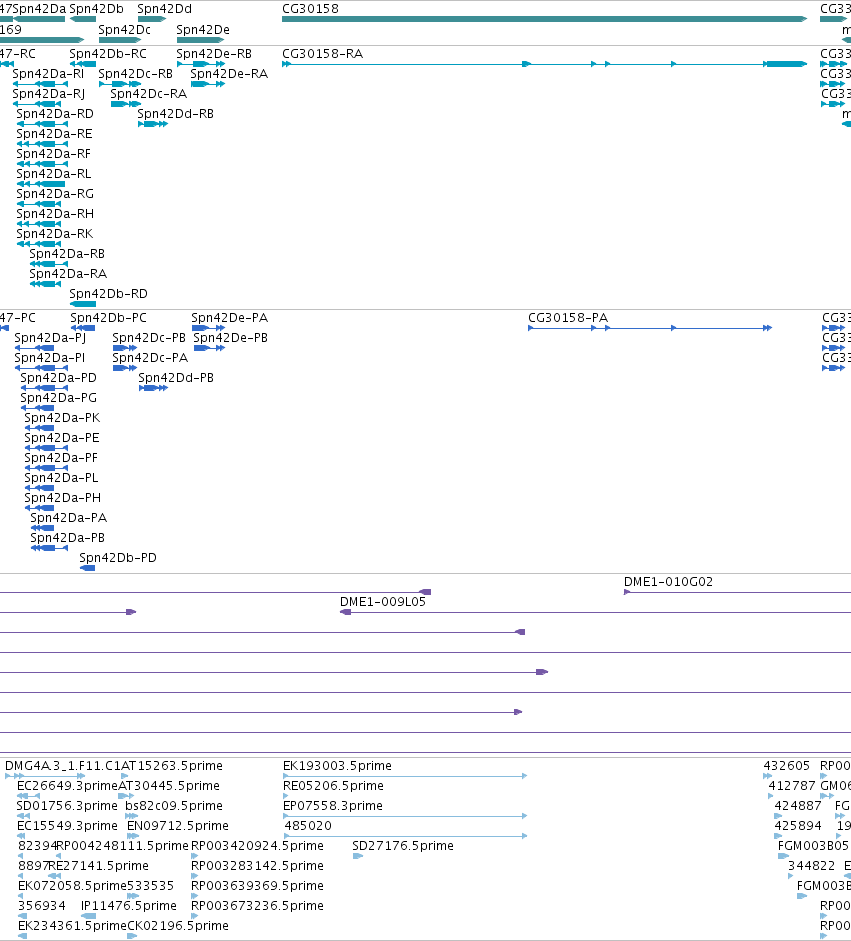Select the Spn42Dd gene label
This screenshot has width=851, height=941.
164,8
